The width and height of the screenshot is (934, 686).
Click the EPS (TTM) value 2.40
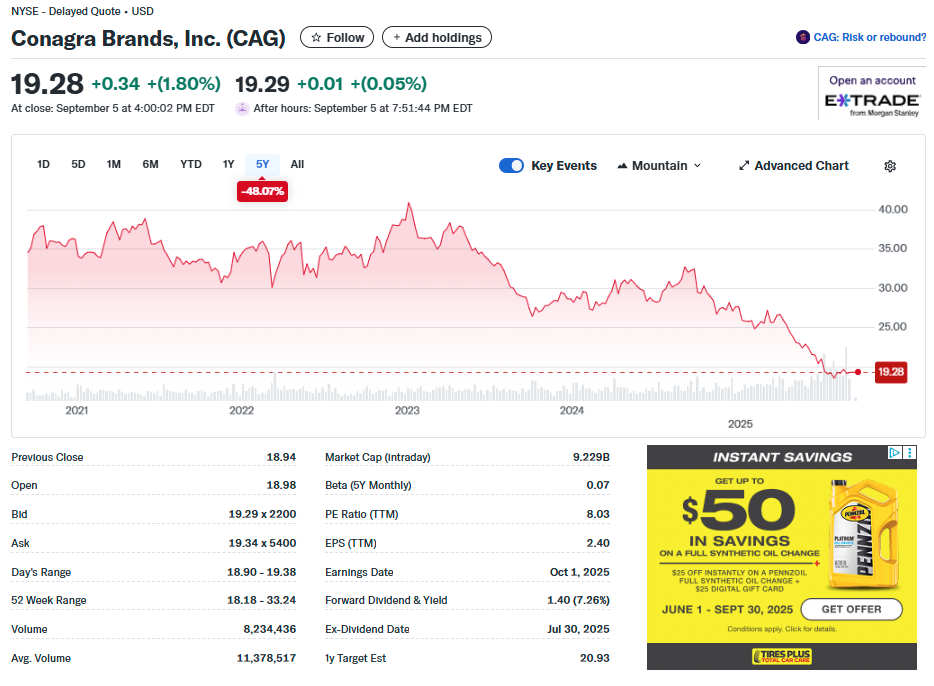(x=597, y=543)
